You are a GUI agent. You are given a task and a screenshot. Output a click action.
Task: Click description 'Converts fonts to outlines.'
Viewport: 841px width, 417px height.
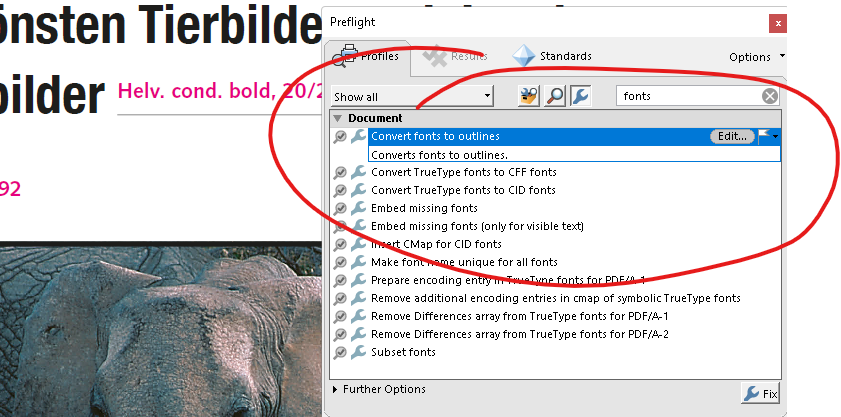coord(439,155)
